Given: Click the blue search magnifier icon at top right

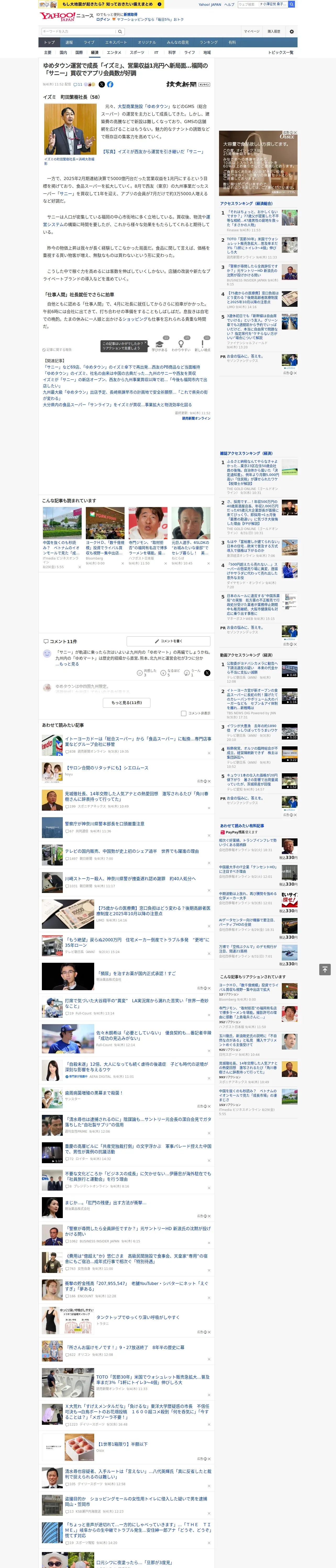Looking at the screenshot, I should point(292,4).
